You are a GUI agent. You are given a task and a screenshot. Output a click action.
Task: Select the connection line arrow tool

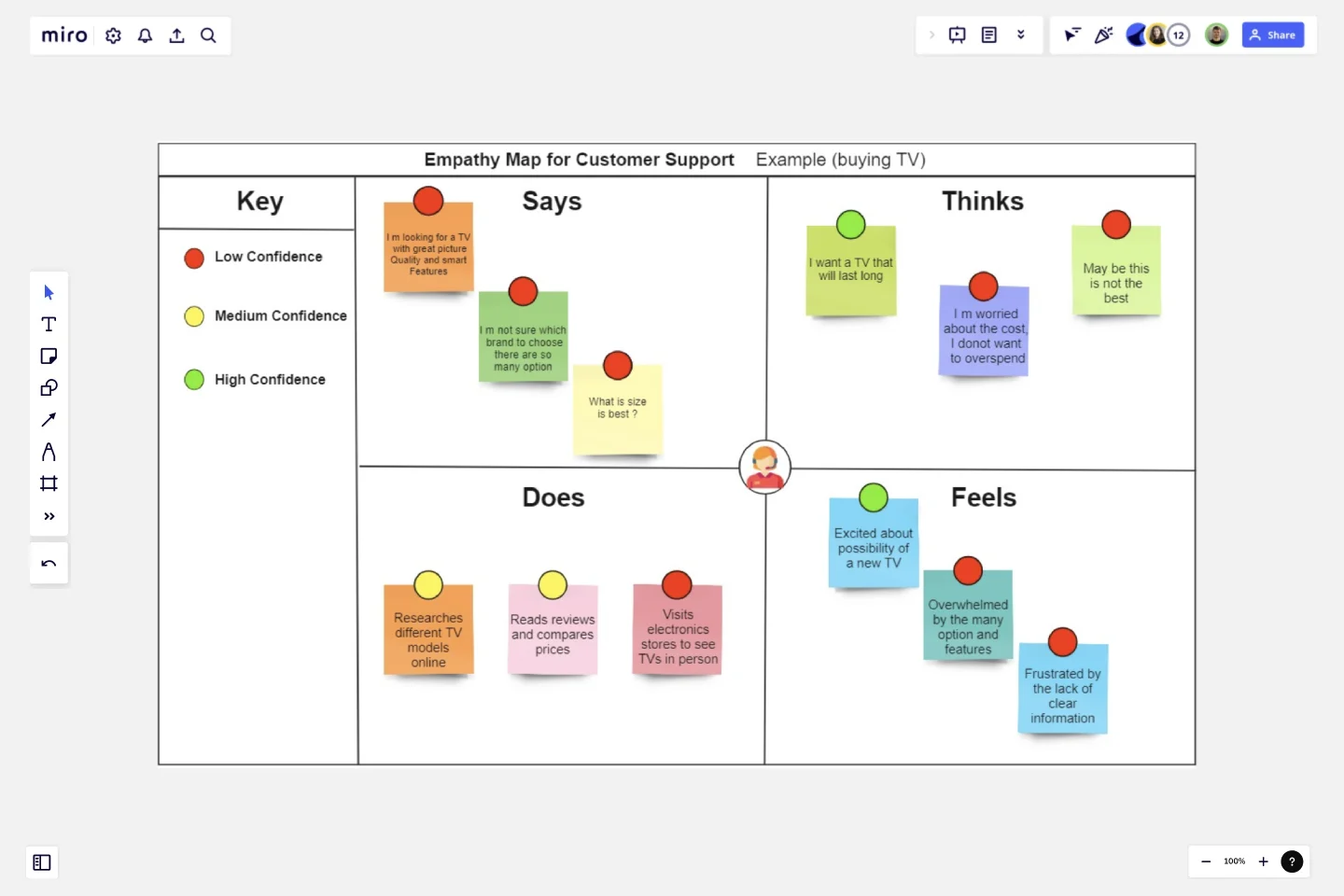[49, 420]
